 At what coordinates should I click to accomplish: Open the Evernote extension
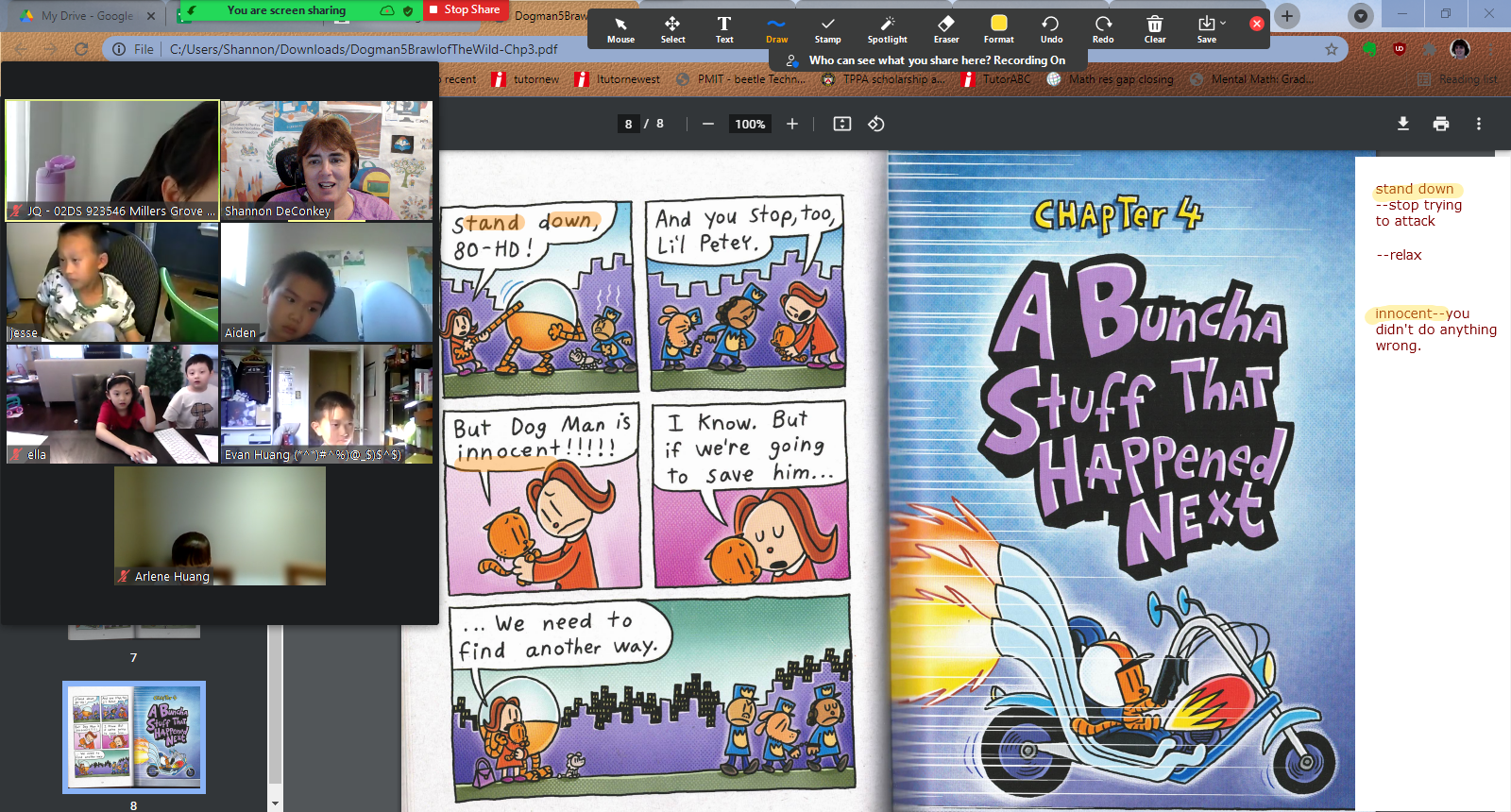[x=1370, y=49]
